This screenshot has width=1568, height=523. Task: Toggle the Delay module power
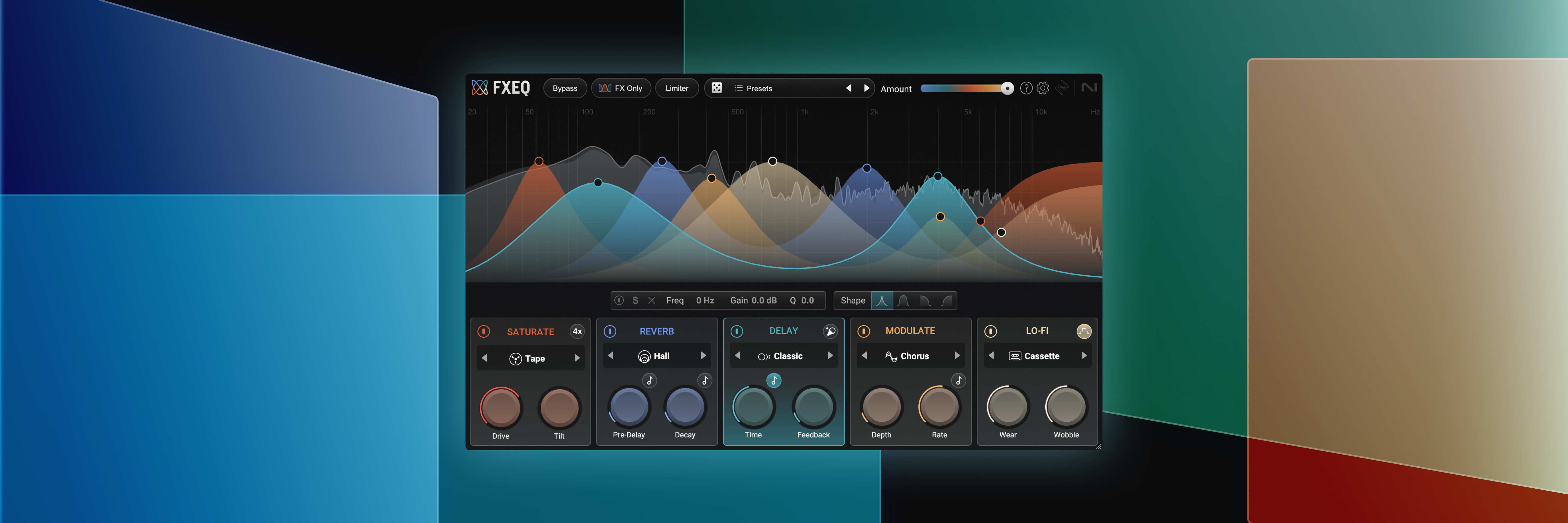pos(737,331)
